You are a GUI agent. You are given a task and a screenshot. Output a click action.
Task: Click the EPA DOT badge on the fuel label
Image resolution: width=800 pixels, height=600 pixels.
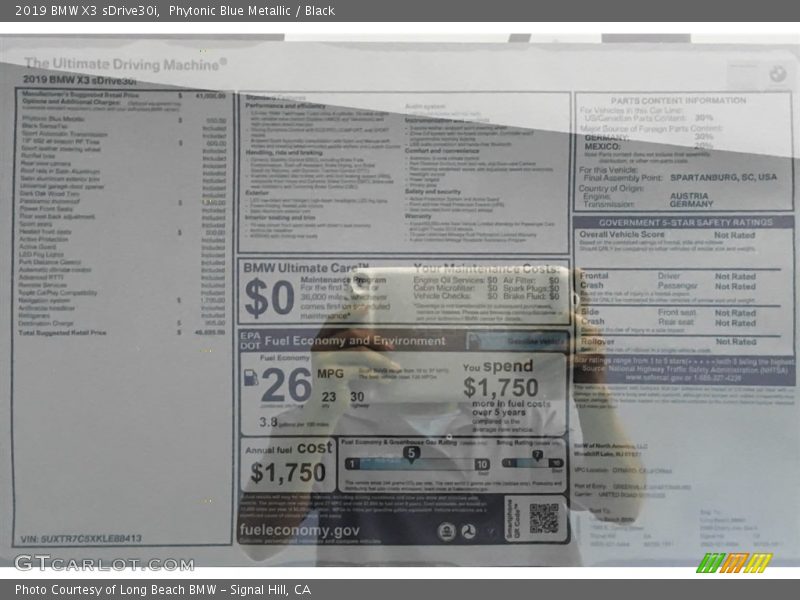point(250,340)
